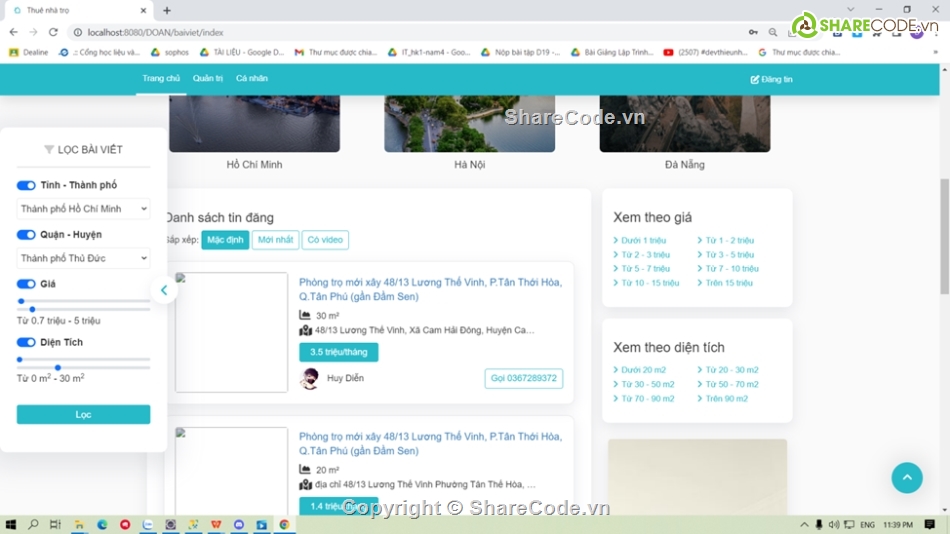Open the Hồ Chí Minh city thumbnail
The width and height of the screenshot is (950, 534).
click(254, 124)
